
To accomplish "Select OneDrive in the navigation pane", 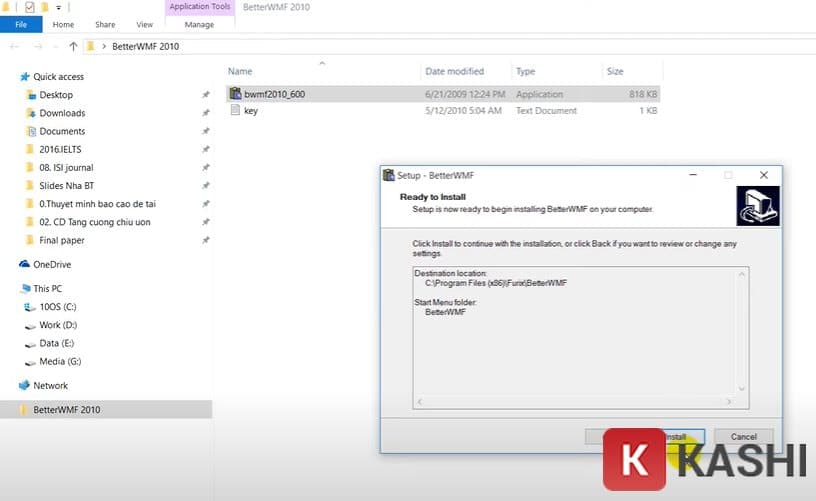I will (x=52, y=264).
